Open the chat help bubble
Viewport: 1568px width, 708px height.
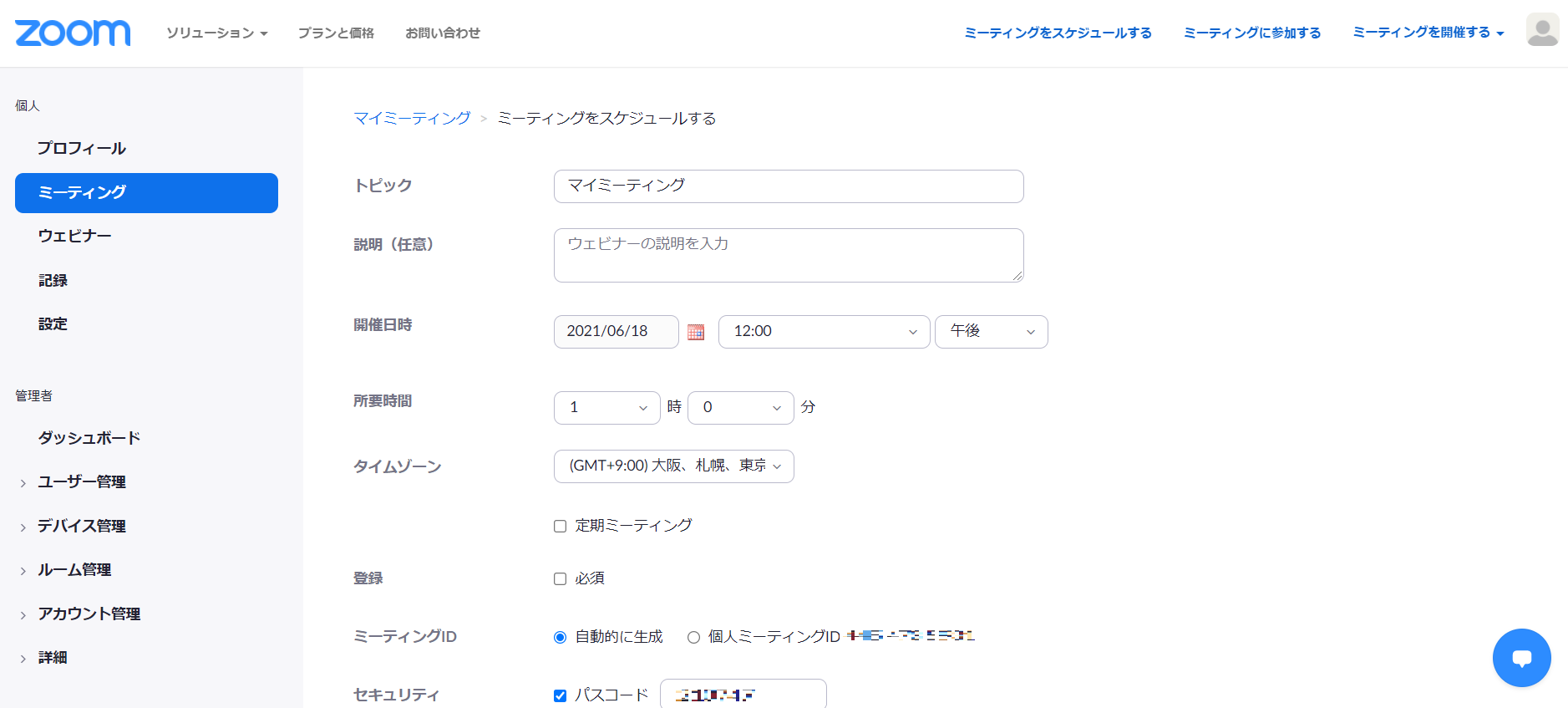[x=1521, y=658]
